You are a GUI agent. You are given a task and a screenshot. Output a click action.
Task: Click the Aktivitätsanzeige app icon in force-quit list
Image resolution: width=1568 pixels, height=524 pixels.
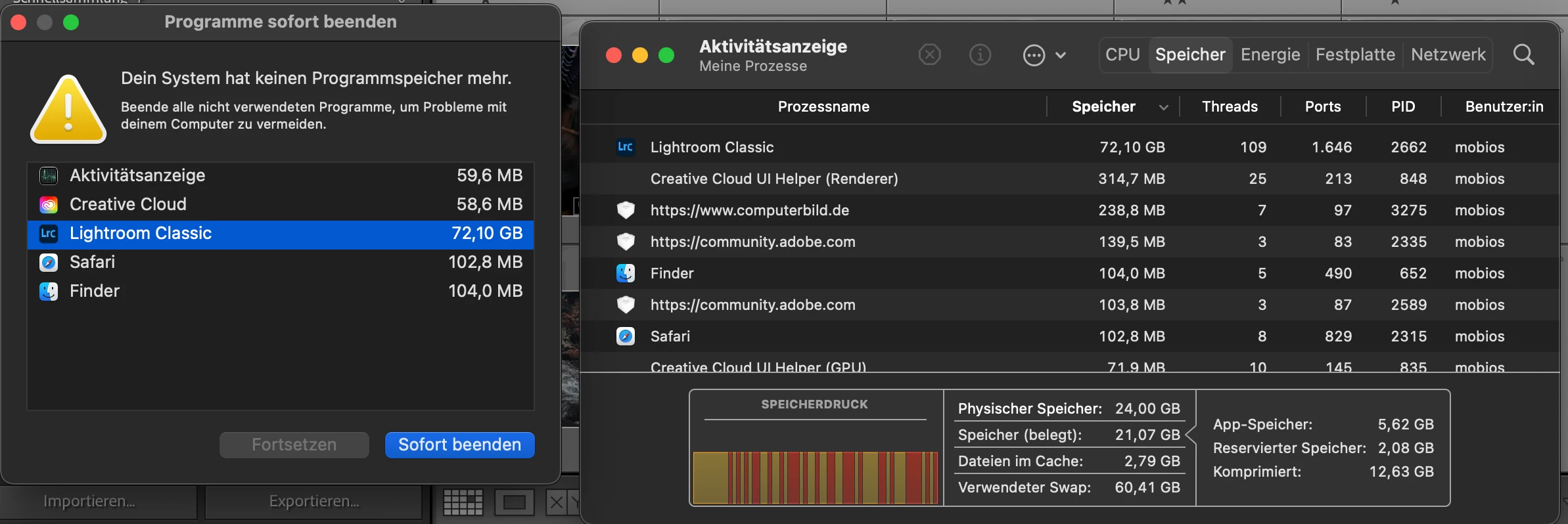(49, 175)
